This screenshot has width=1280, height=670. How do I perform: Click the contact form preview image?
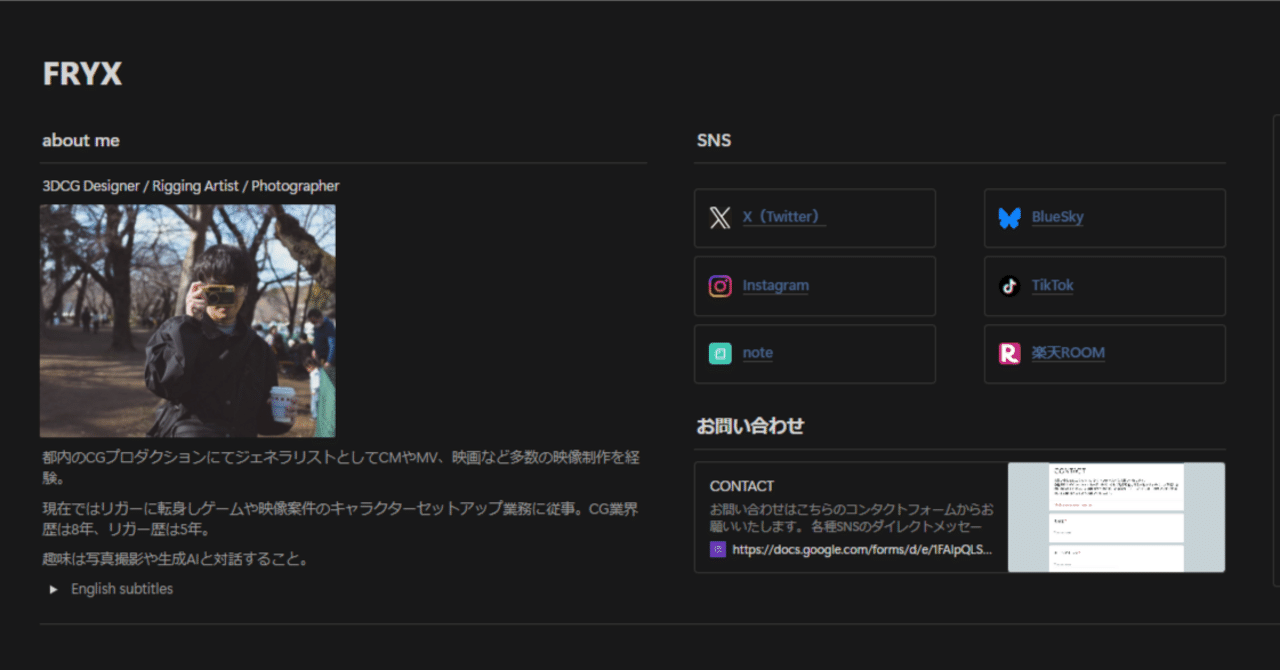(x=1115, y=516)
